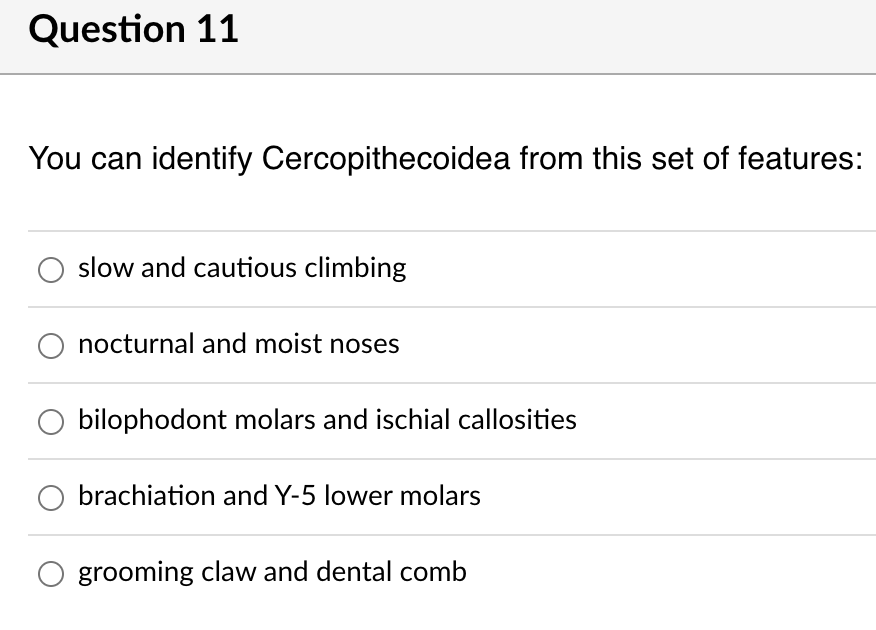Click the bilophodont molars answer text
The width and height of the screenshot is (876, 630).
327,421
